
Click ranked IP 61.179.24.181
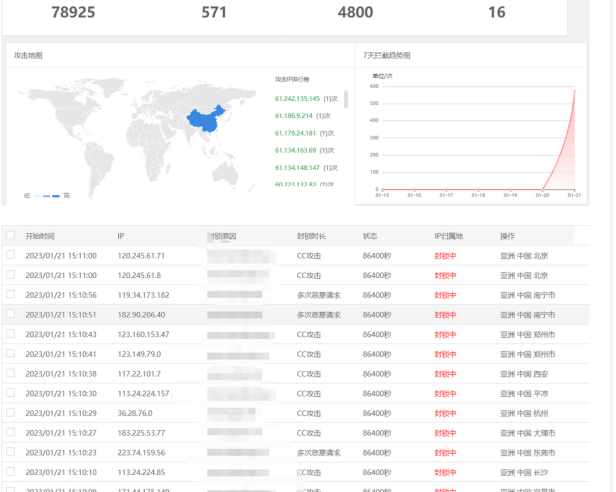tap(295, 133)
